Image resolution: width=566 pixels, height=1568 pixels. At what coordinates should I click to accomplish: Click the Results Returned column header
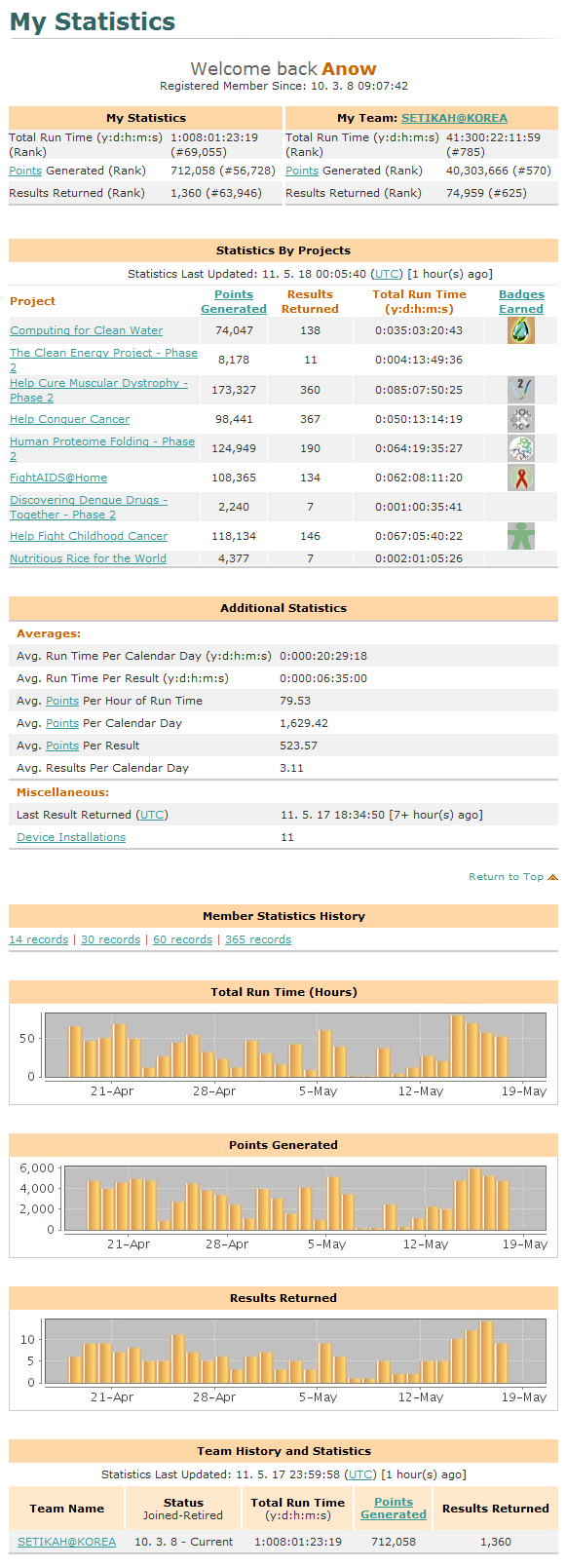click(310, 301)
